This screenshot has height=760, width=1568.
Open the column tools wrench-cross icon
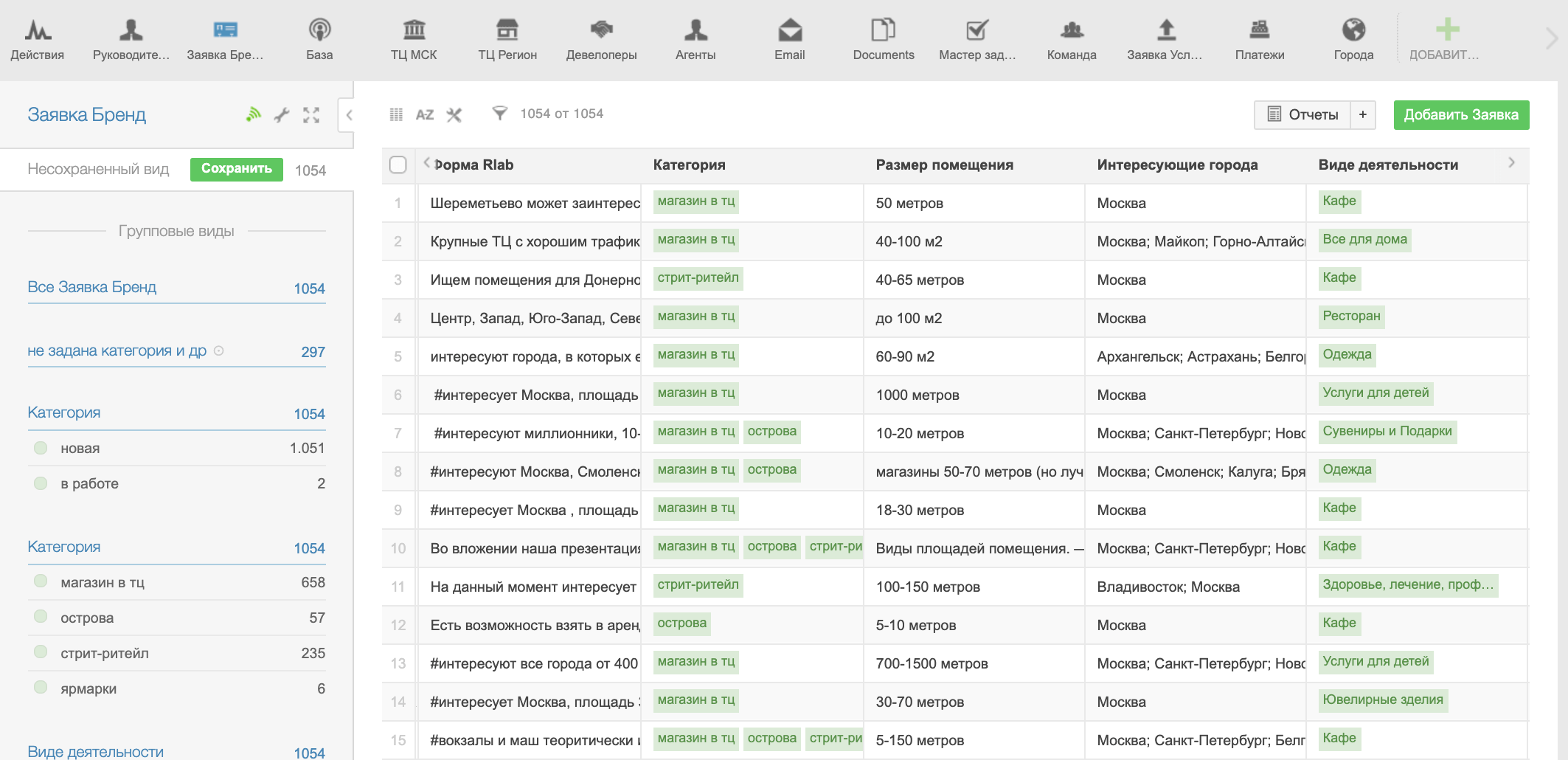point(454,114)
